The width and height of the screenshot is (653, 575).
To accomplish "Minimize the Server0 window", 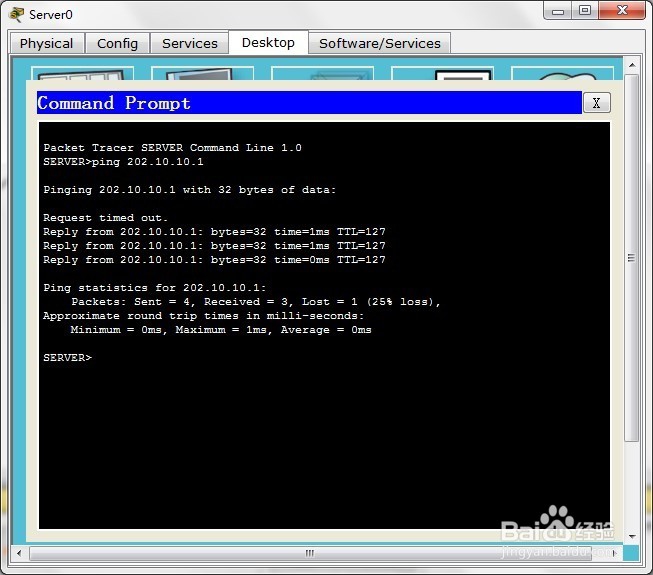I will (558, 11).
